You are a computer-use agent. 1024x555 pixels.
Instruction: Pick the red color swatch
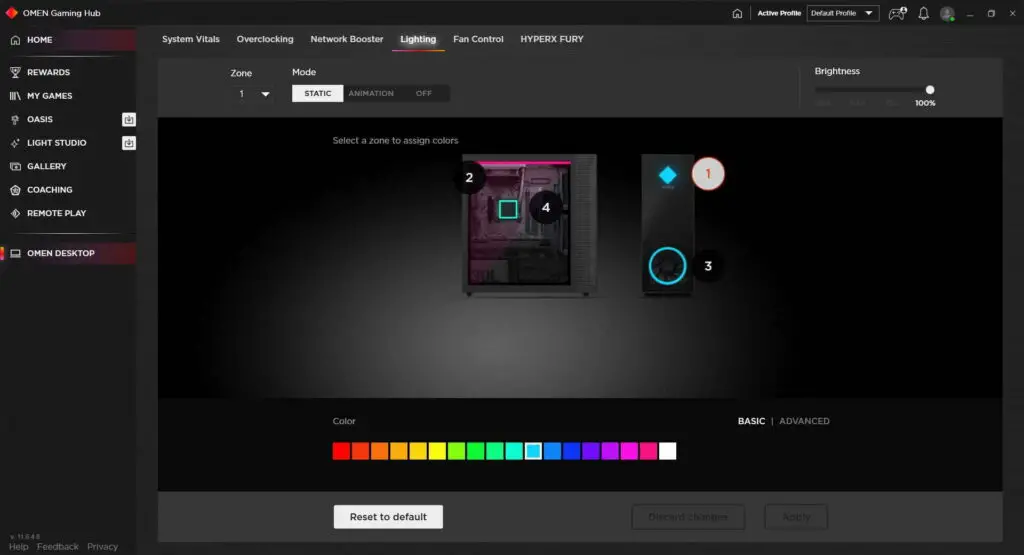click(x=341, y=451)
